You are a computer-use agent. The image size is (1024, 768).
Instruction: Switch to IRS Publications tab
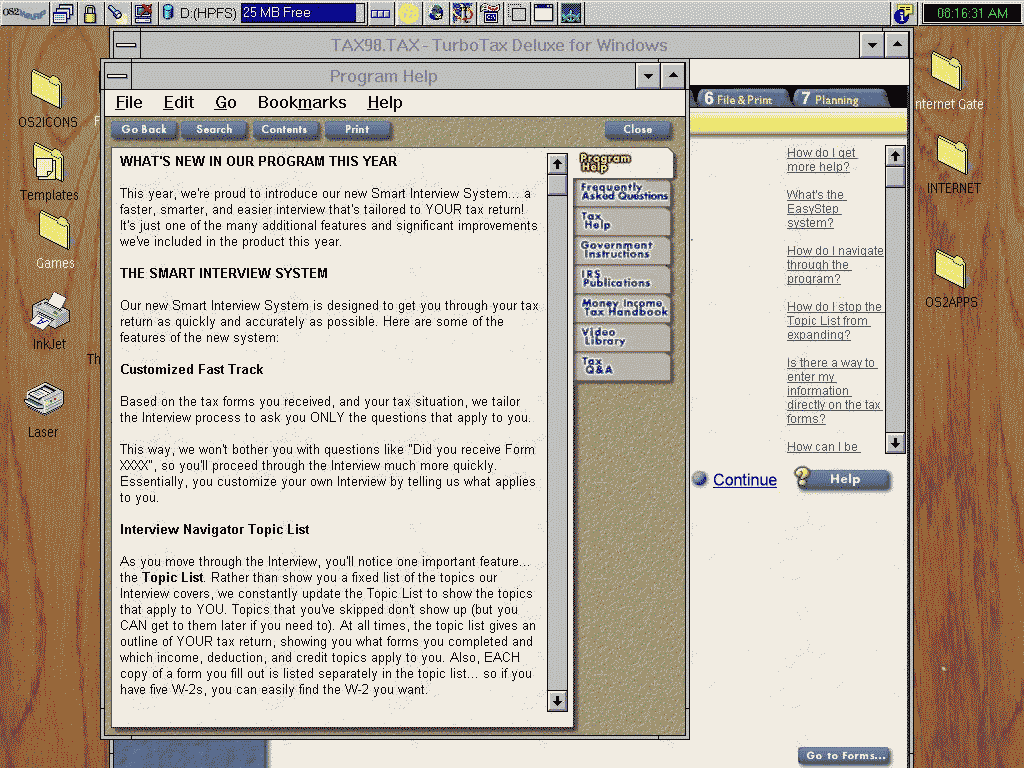(x=622, y=278)
